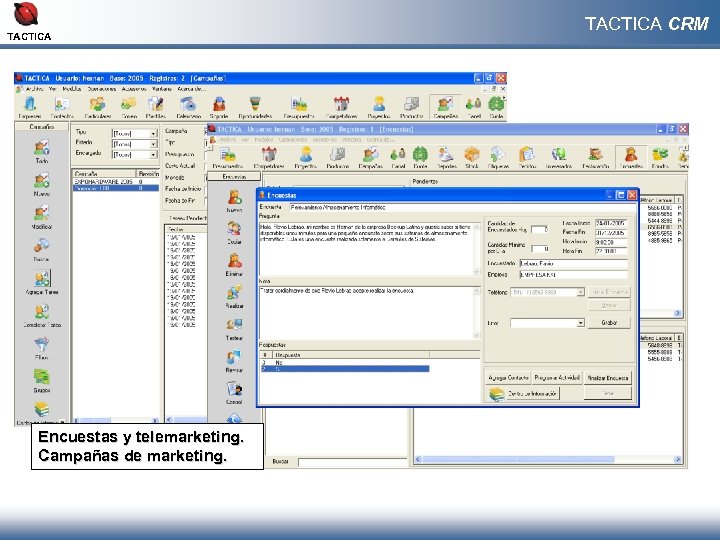The image size is (720, 540).
Task: Open Proyectos icon in Campañas window toolbar
Action: (379, 107)
